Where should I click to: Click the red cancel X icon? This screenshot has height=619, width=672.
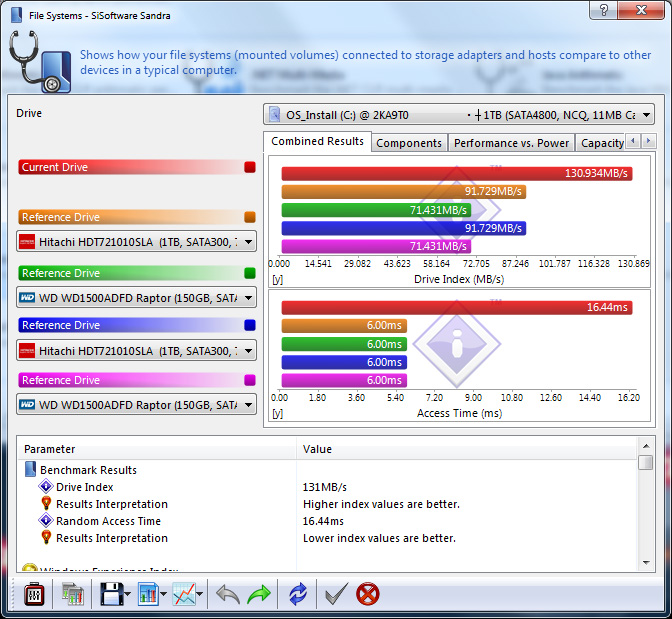368,594
